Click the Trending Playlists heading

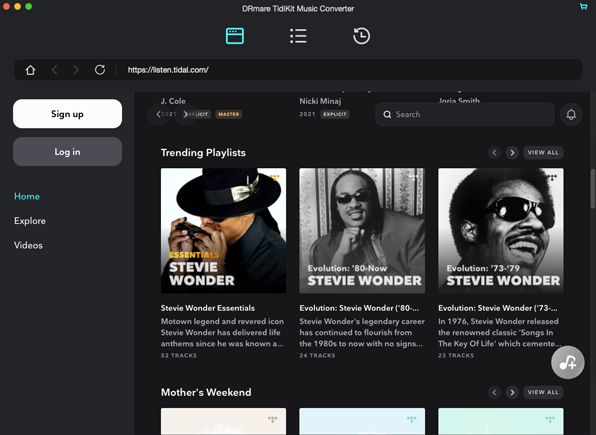[203, 153]
